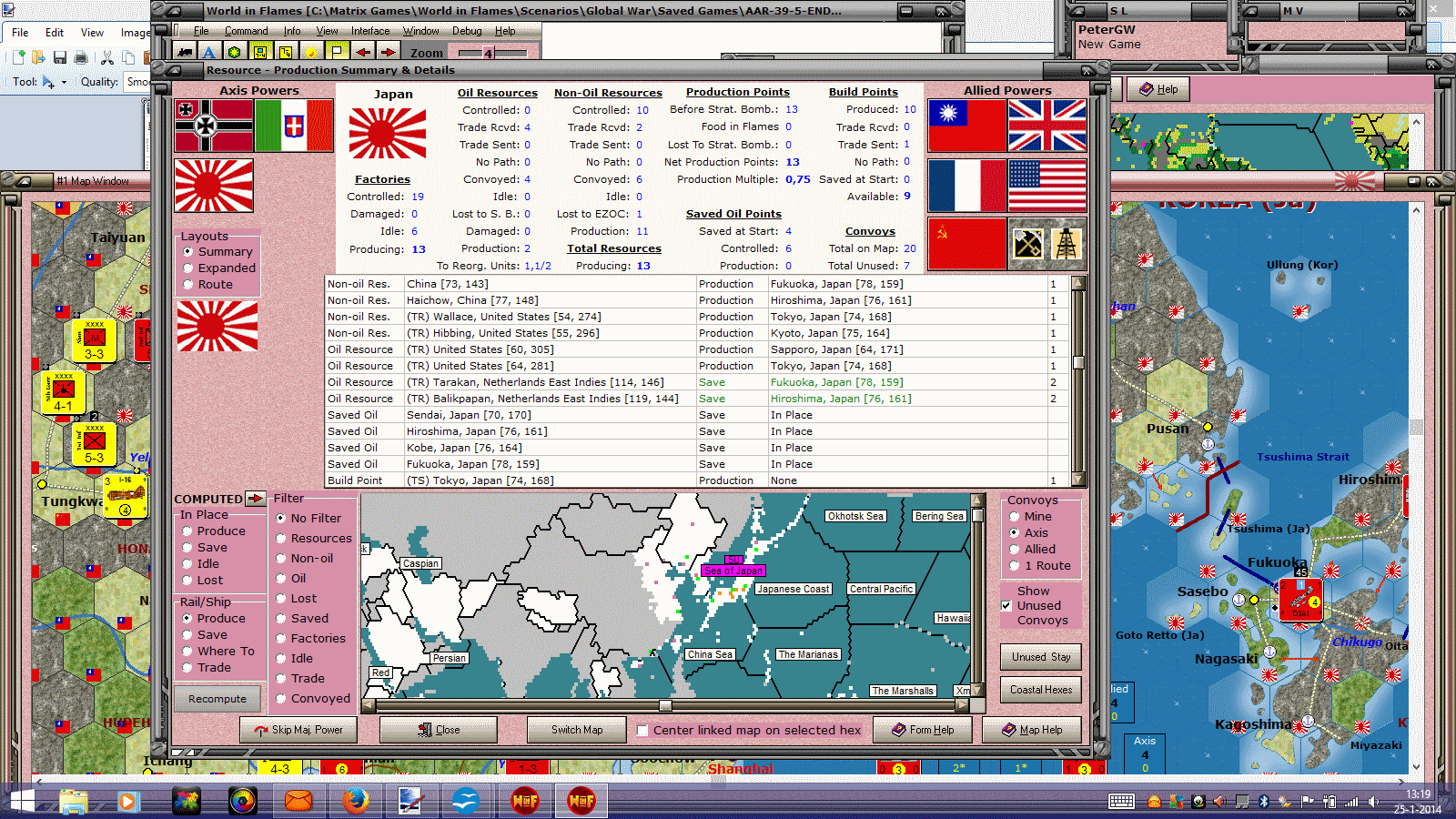
Task: Click the Close button in production form
Action: [x=439, y=730]
